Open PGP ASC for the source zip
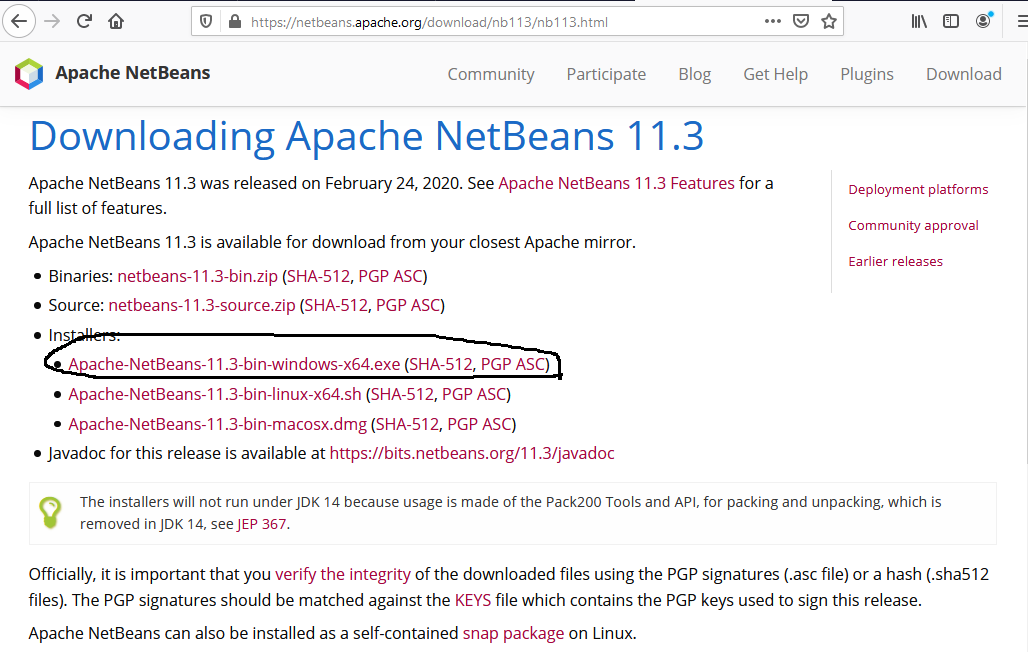 pos(408,305)
